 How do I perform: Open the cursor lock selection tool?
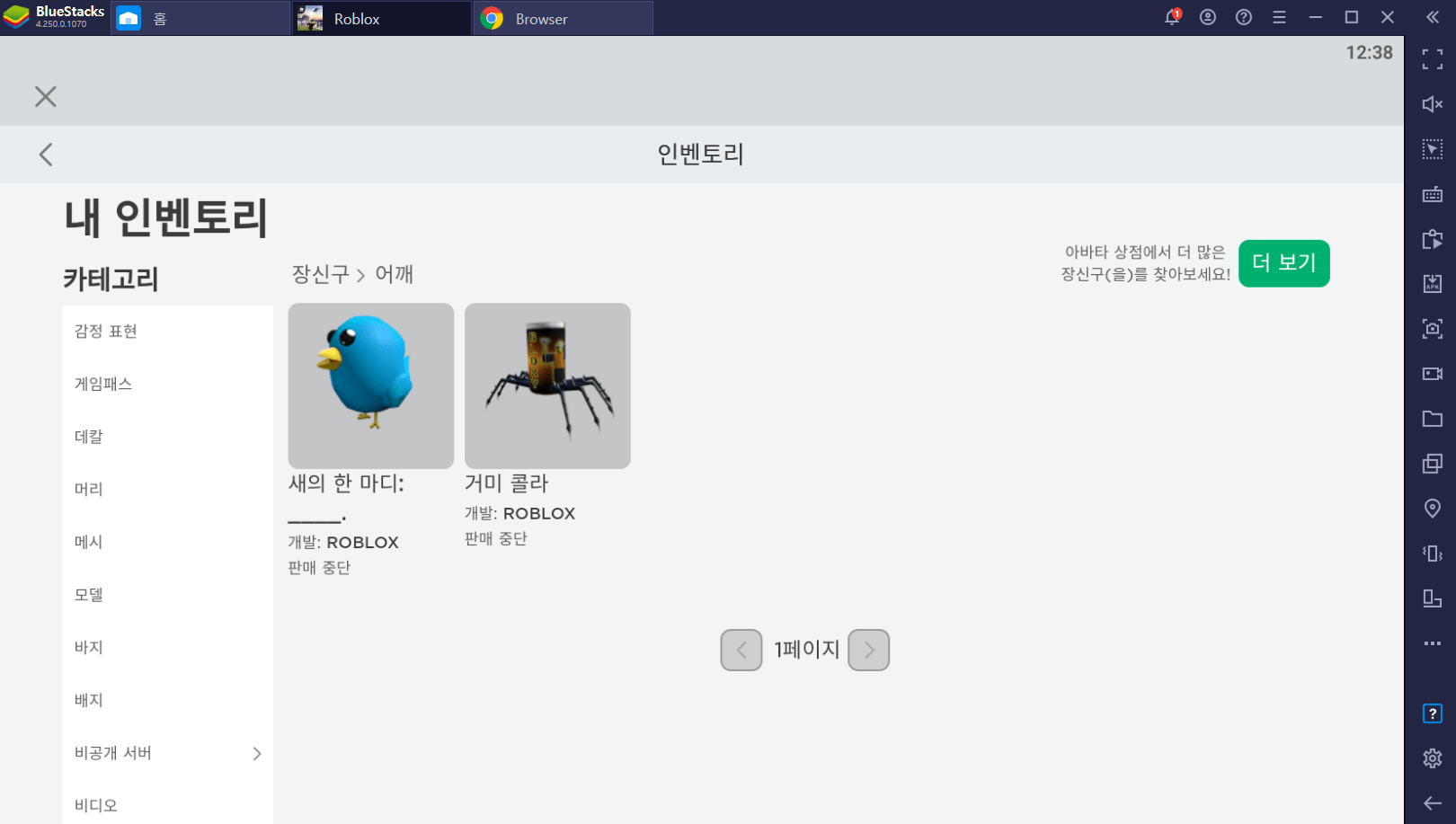pyautogui.click(x=1433, y=149)
